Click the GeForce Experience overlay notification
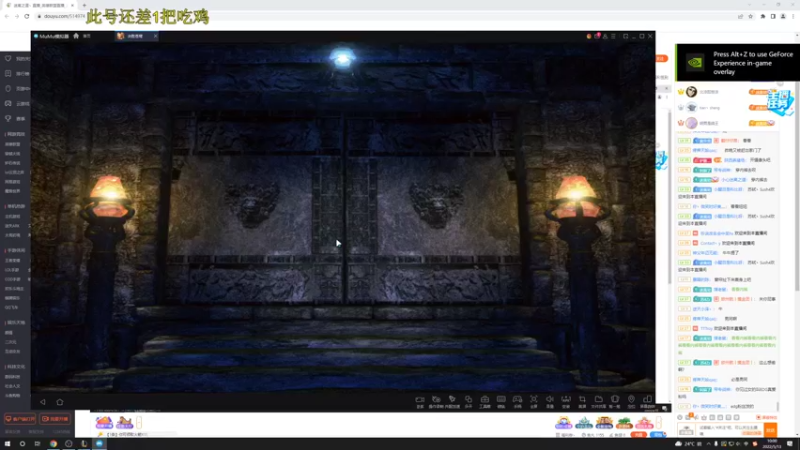The image size is (800, 450). coord(738,63)
